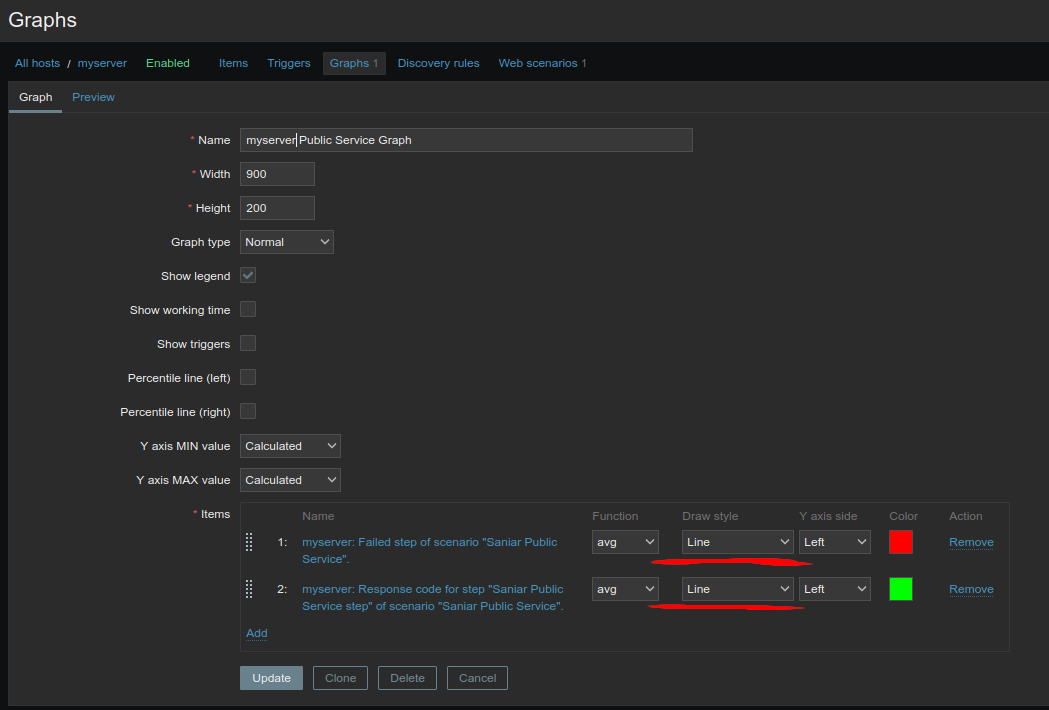Click drag handle of item 2 row

249,589
